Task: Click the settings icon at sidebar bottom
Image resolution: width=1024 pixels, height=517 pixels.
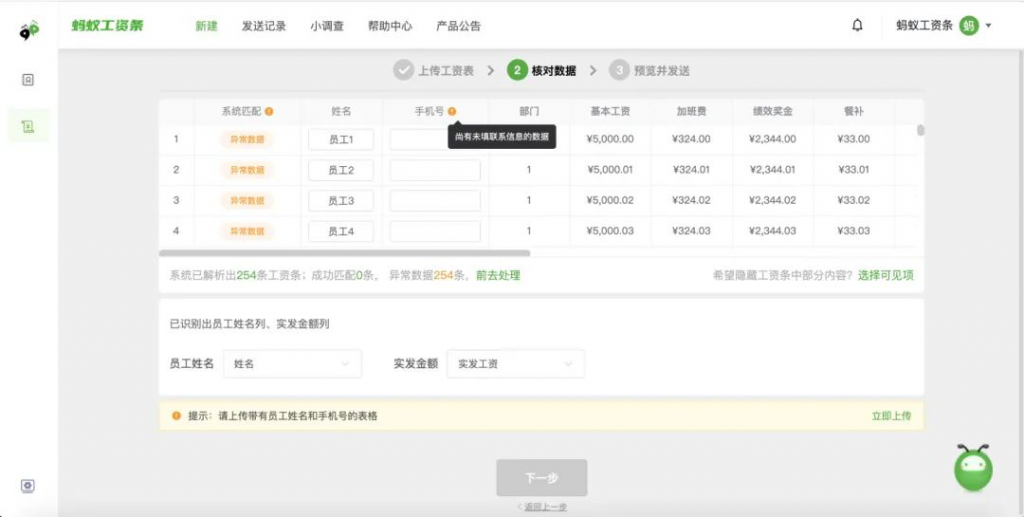Action: point(28,486)
